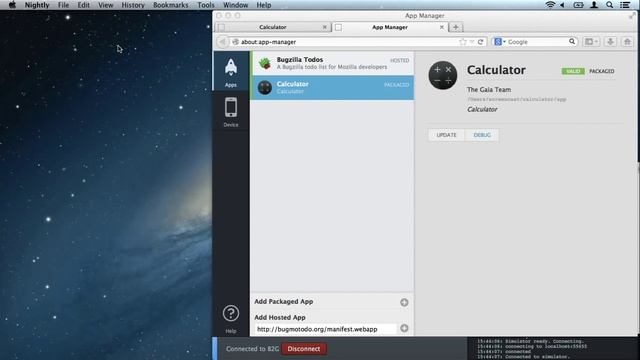Click the search magnifier in Google box
The height and width of the screenshot is (360, 640).
572,42
